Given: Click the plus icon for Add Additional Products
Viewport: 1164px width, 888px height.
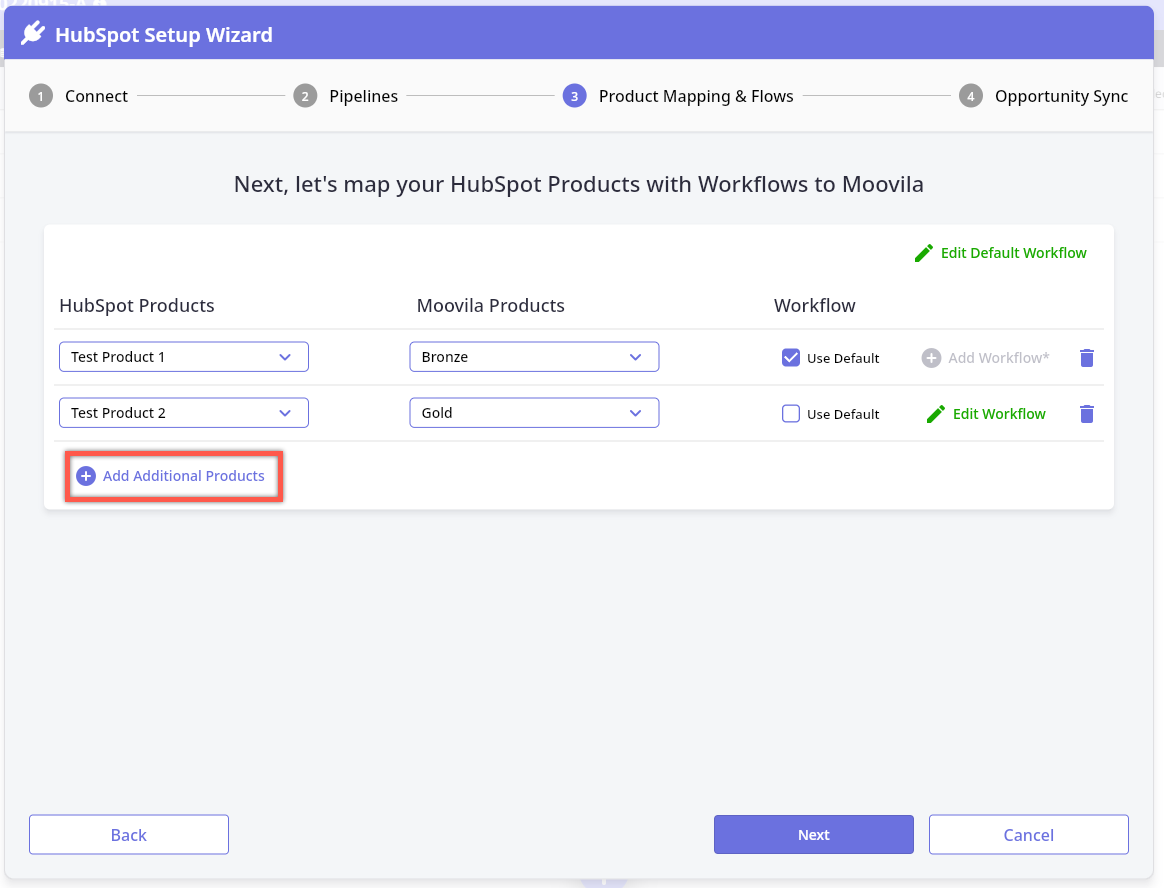Looking at the screenshot, I should pos(86,476).
